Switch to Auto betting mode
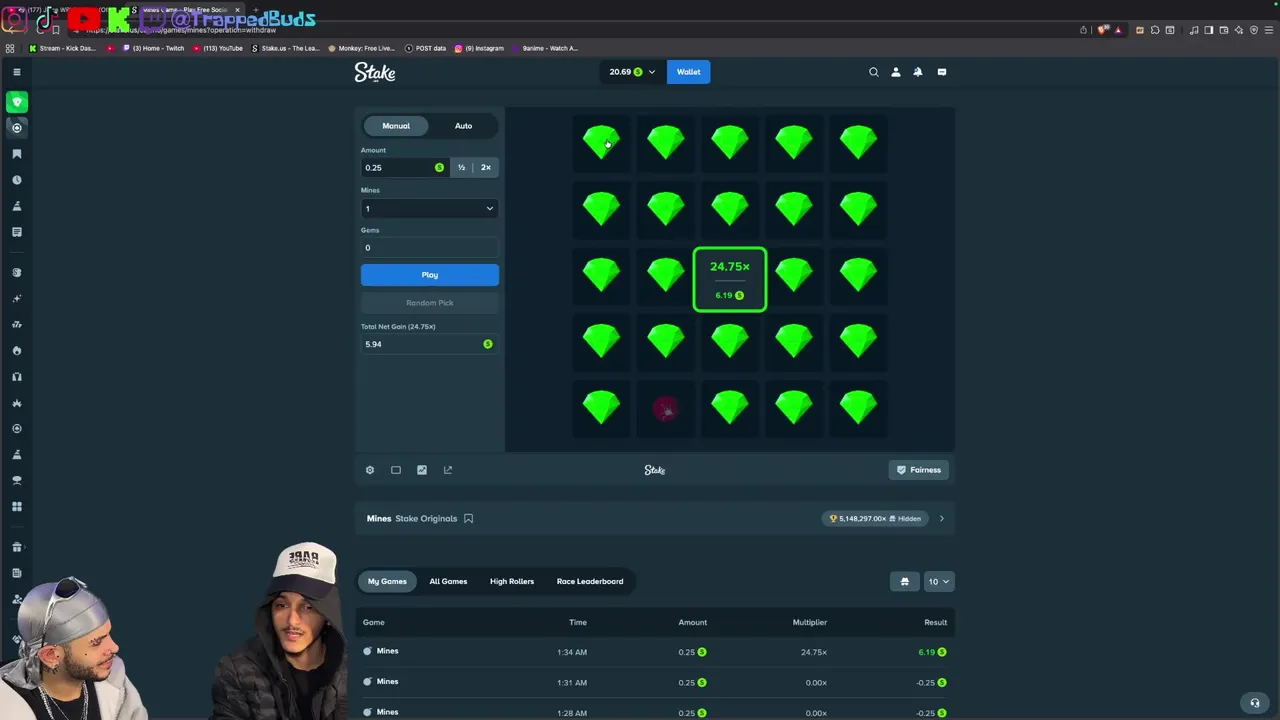 click(x=463, y=126)
